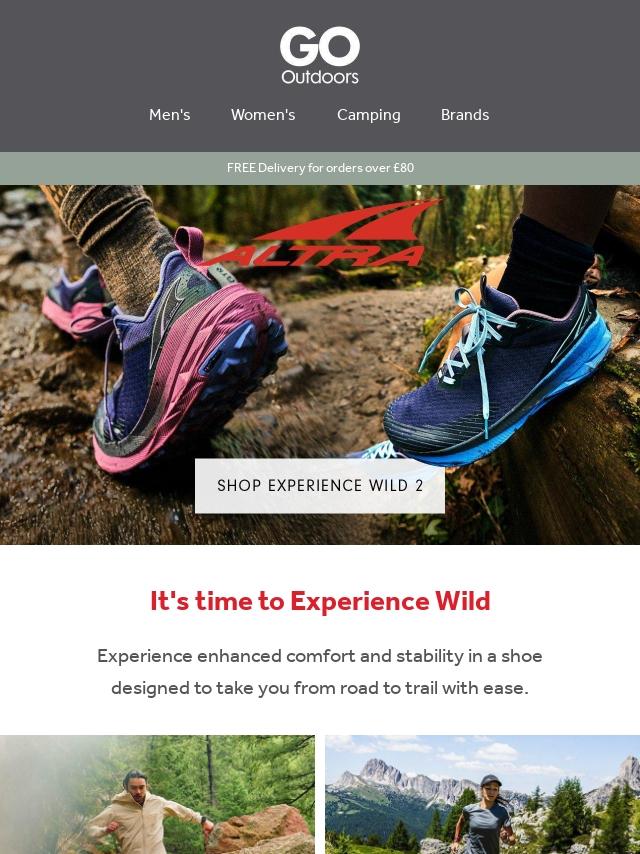Open the Women's menu link
This screenshot has width=640, height=854.
pos(263,115)
